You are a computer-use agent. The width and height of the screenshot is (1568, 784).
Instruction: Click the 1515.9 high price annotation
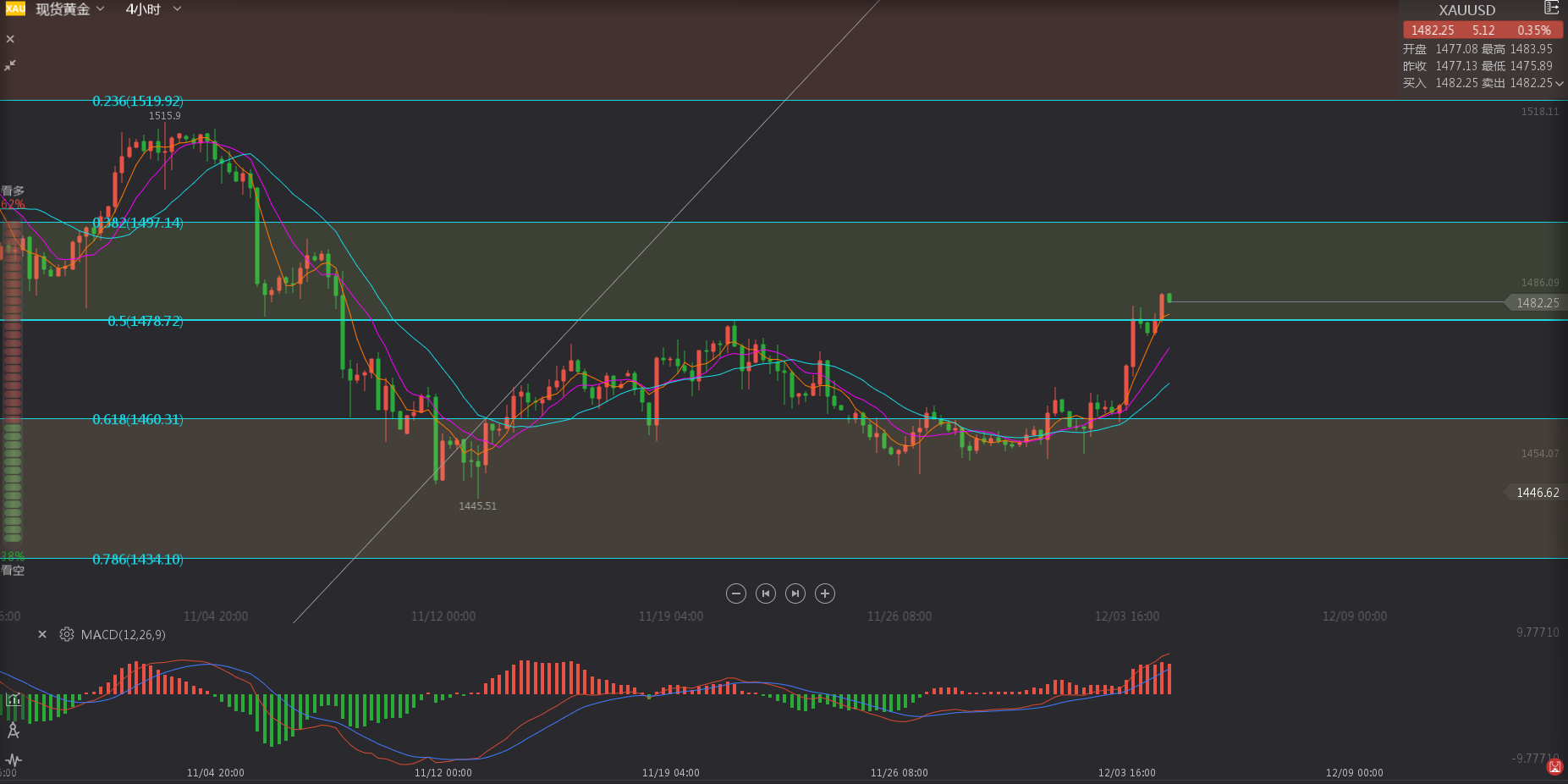pos(165,116)
